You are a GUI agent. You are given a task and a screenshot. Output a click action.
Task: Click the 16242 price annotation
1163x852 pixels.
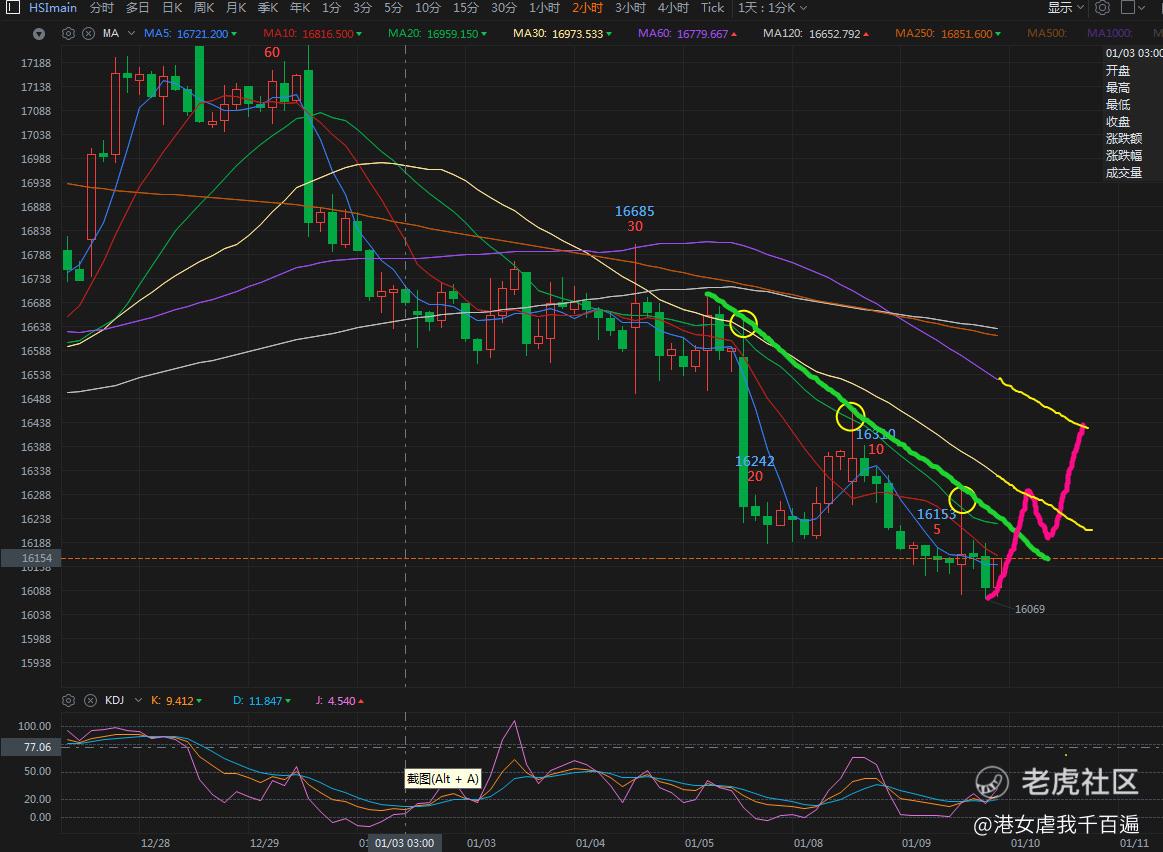pos(755,461)
